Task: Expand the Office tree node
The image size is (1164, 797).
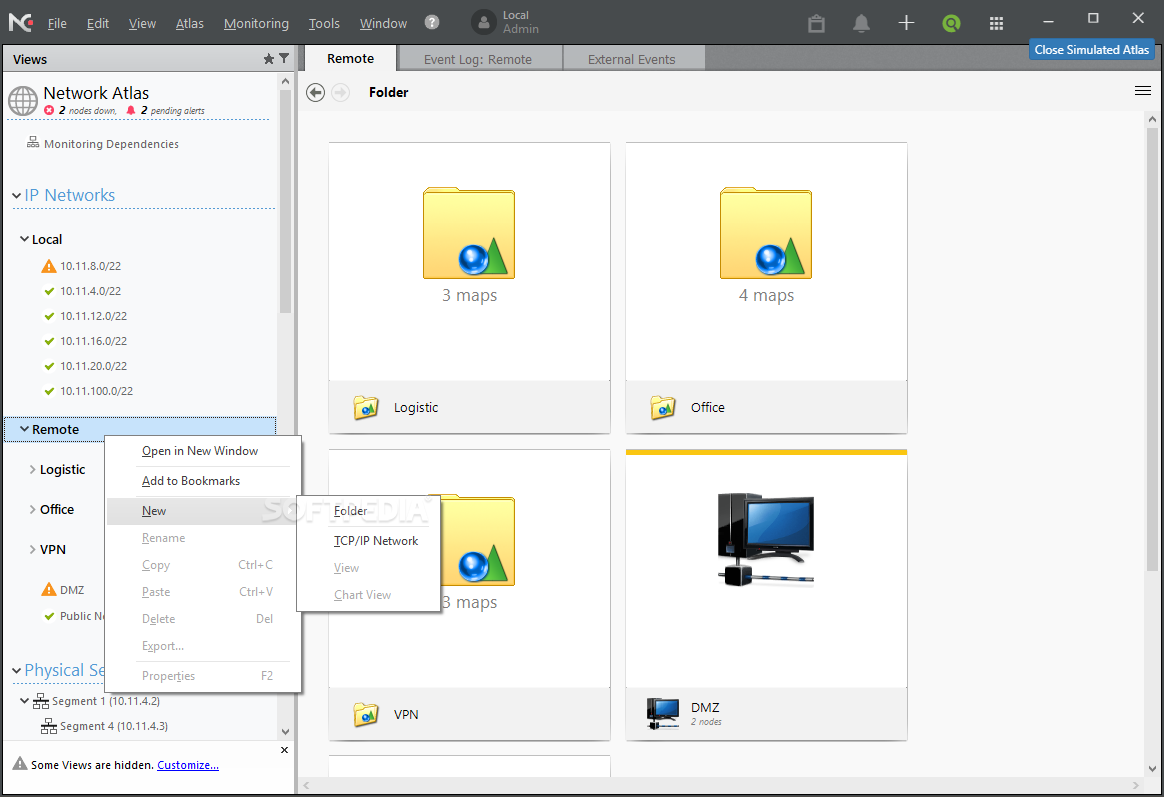Action: pyautogui.click(x=32, y=509)
